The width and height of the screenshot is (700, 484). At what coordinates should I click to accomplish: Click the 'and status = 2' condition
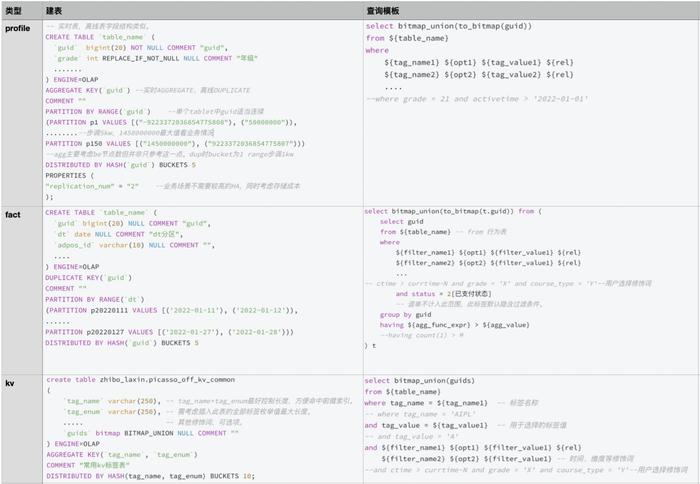(x=443, y=294)
